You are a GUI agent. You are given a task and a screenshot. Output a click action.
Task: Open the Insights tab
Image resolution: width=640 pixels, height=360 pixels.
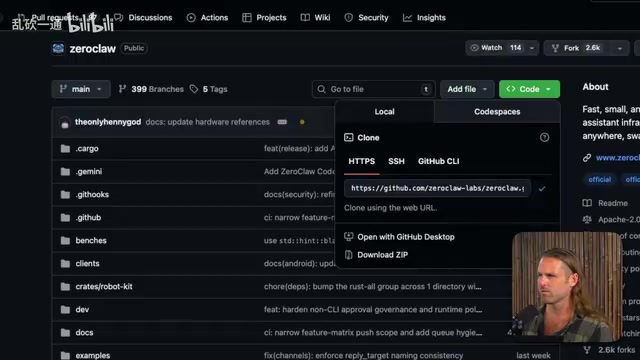(424, 18)
